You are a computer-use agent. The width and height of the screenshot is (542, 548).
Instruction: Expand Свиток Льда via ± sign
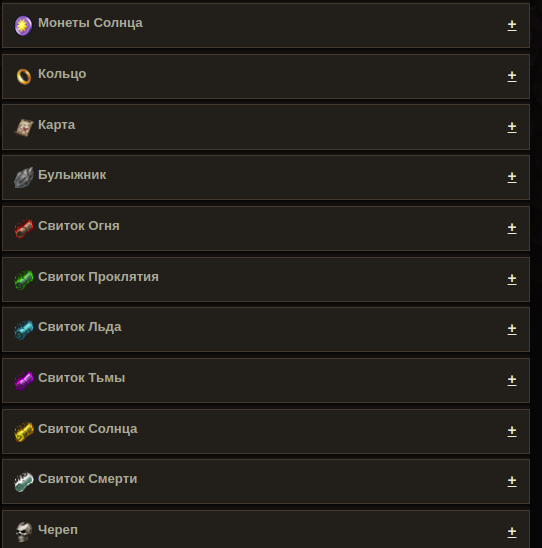(512, 329)
